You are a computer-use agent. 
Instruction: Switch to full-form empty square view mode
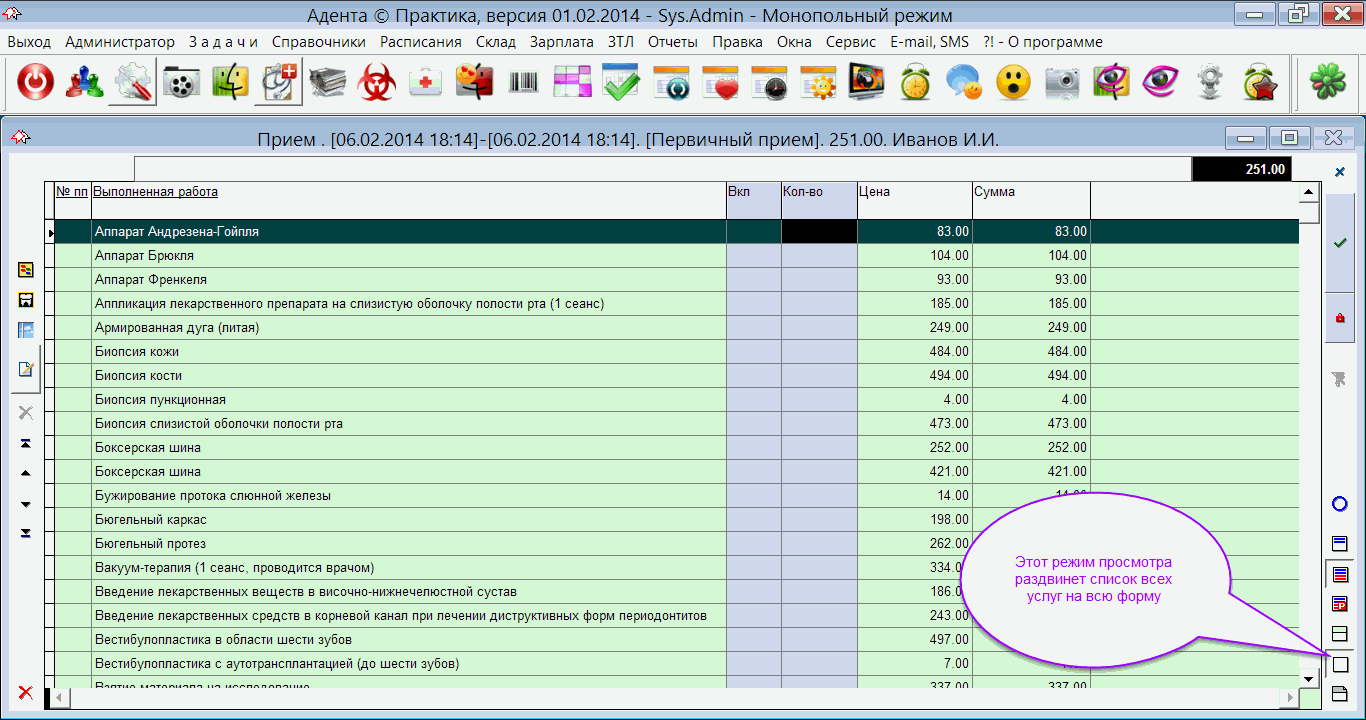(1340, 664)
